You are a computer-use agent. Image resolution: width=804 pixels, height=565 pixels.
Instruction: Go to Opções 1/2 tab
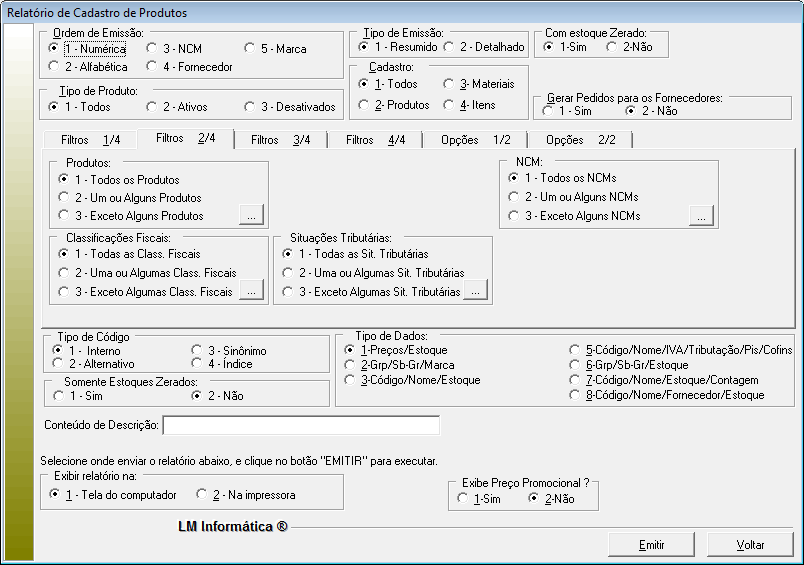tap(475, 140)
